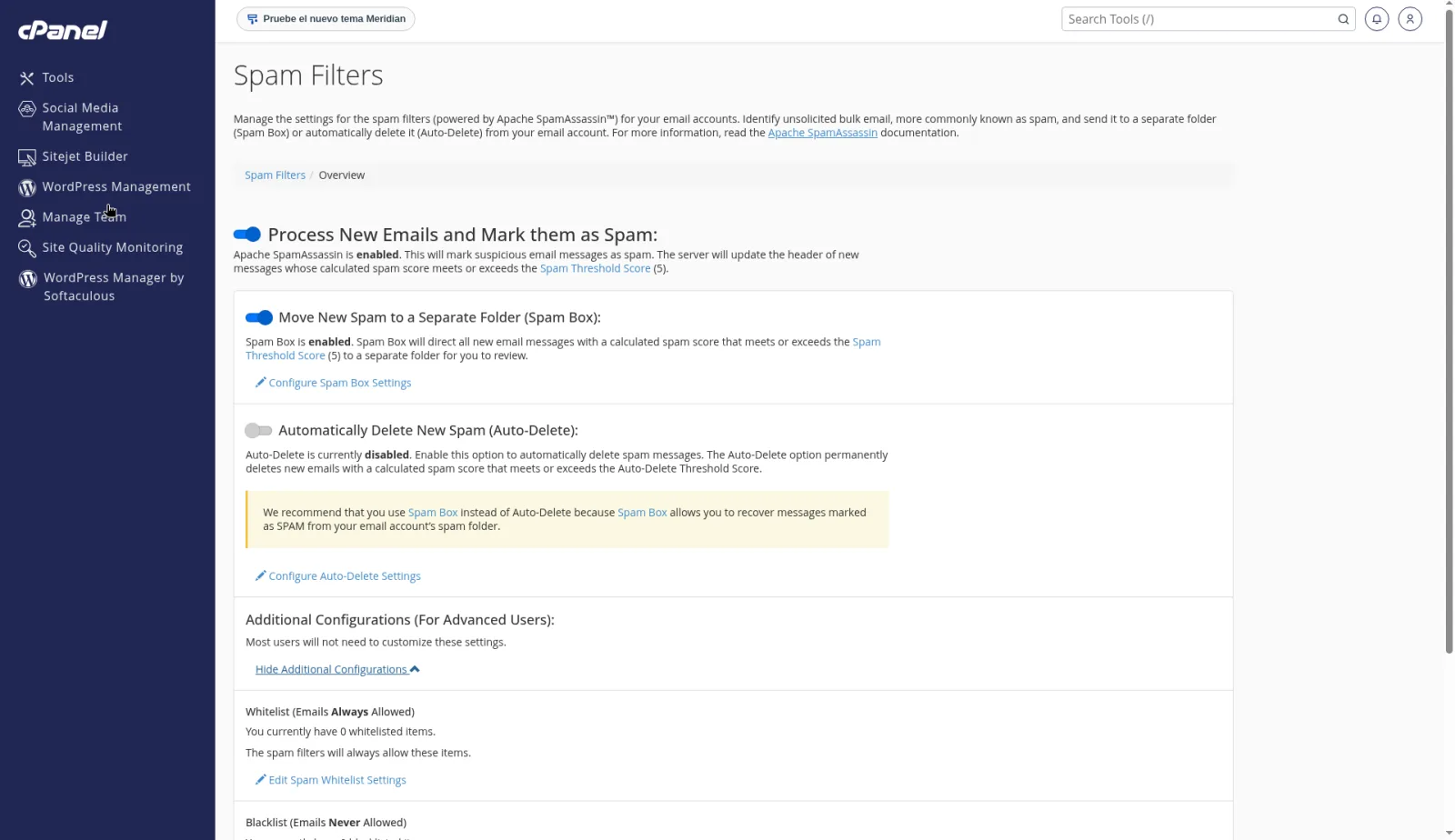The height and width of the screenshot is (840, 1455).
Task: Click the cPanel logo
Action: click(63, 30)
